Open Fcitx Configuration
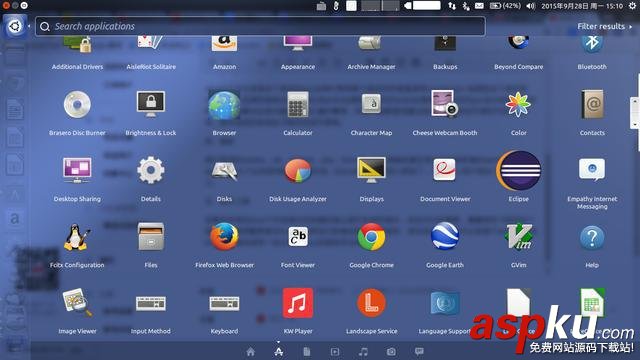640x360 pixels. 76,237
